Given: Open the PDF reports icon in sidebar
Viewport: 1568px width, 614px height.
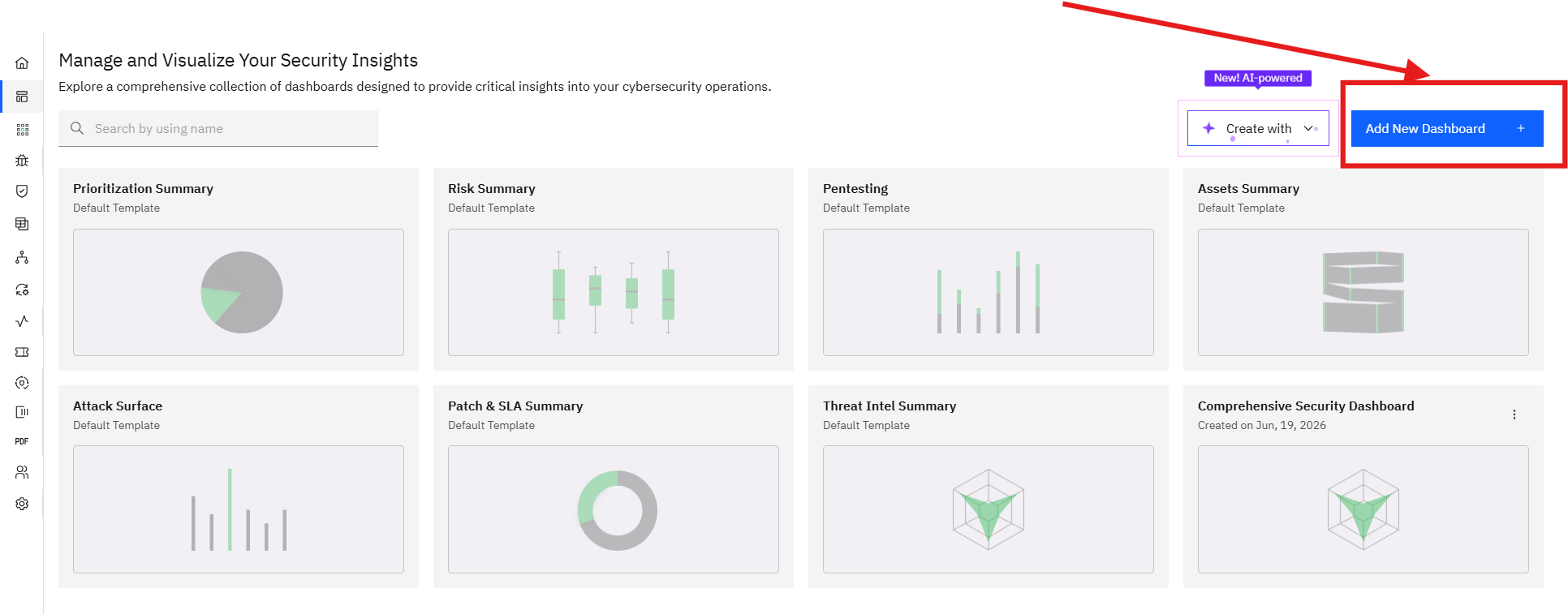Looking at the screenshot, I should pos(22,441).
